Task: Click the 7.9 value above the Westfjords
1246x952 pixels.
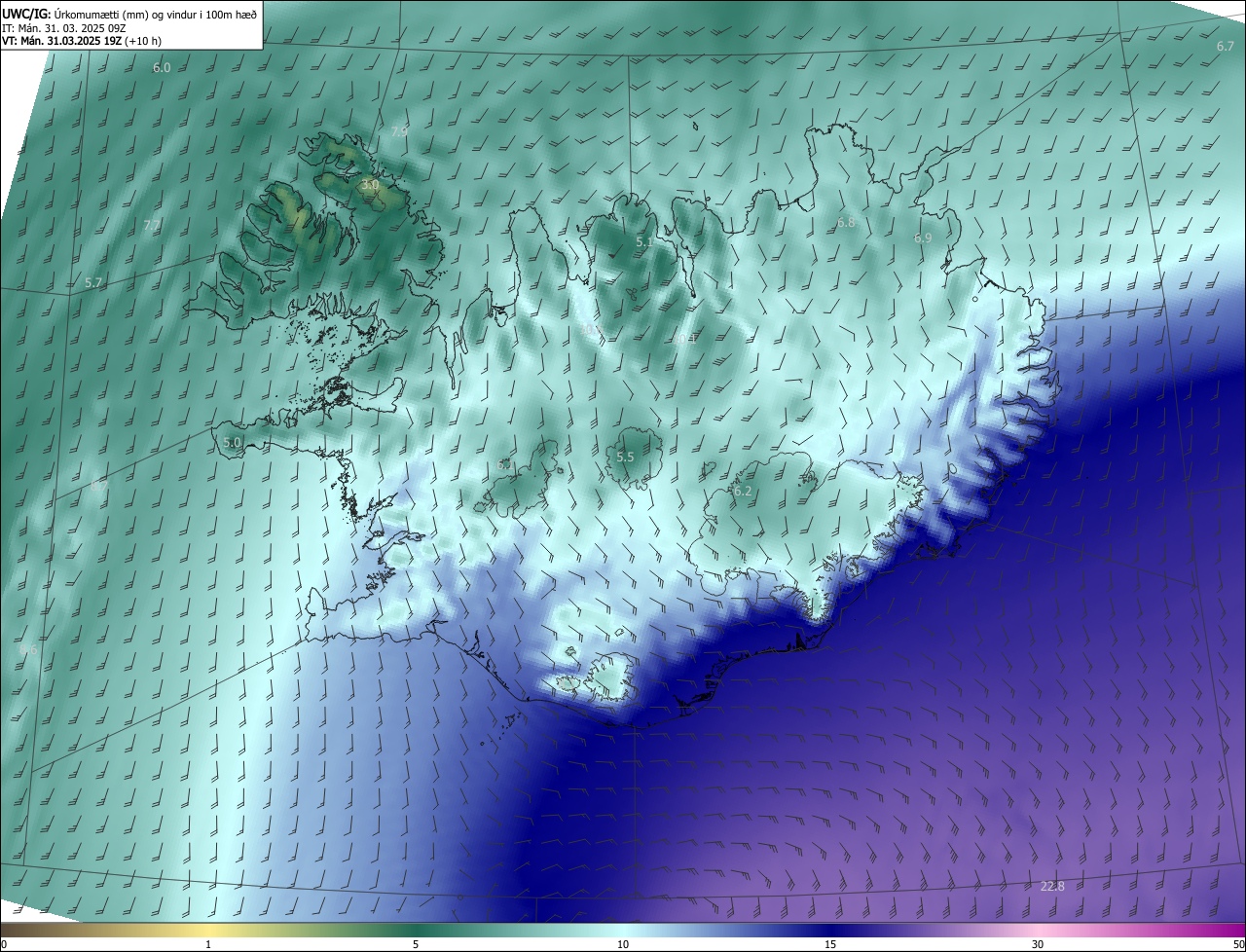Action: pyautogui.click(x=399, y=130)
